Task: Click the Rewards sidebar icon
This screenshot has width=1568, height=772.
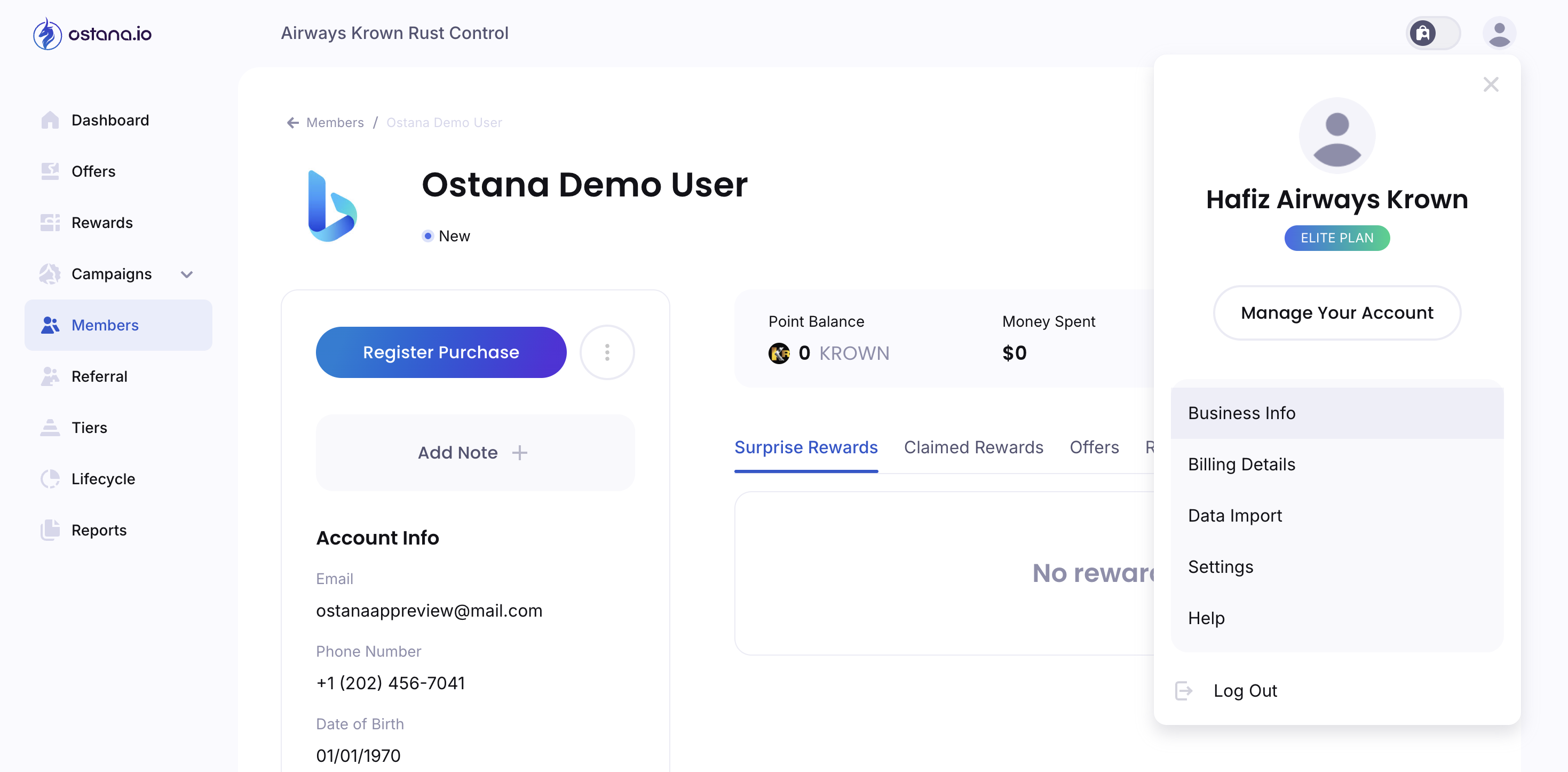Action: point(50,223)
